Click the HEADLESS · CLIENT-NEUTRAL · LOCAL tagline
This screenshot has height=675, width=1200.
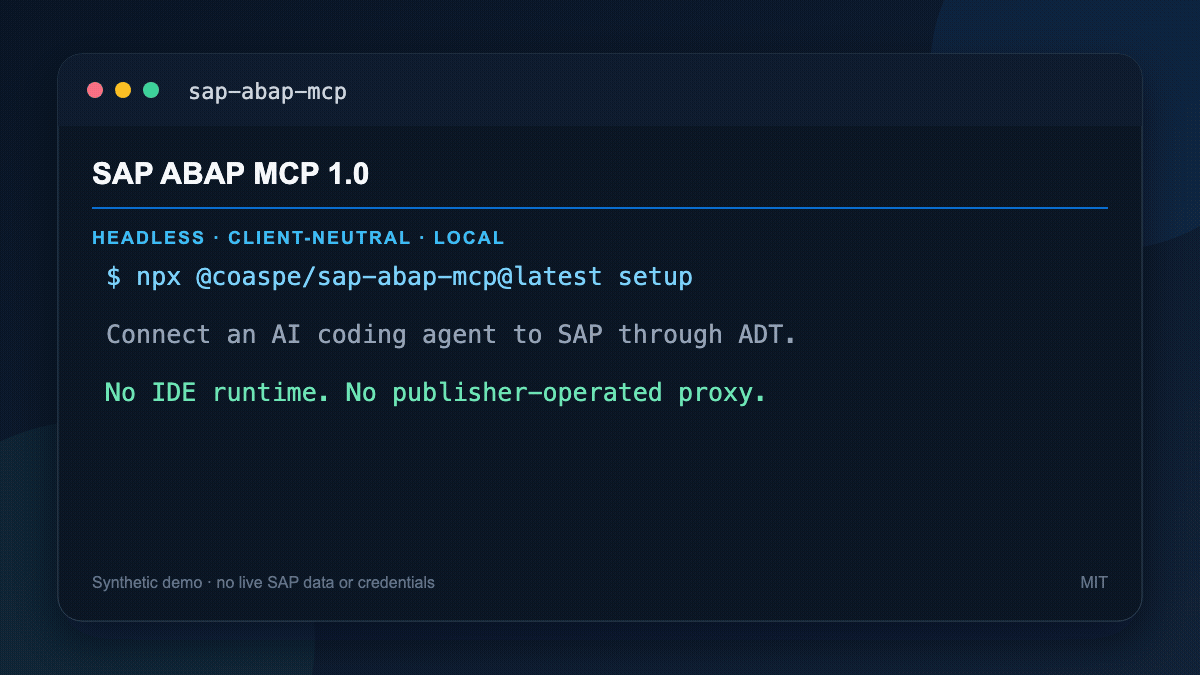tap(298, 238)
